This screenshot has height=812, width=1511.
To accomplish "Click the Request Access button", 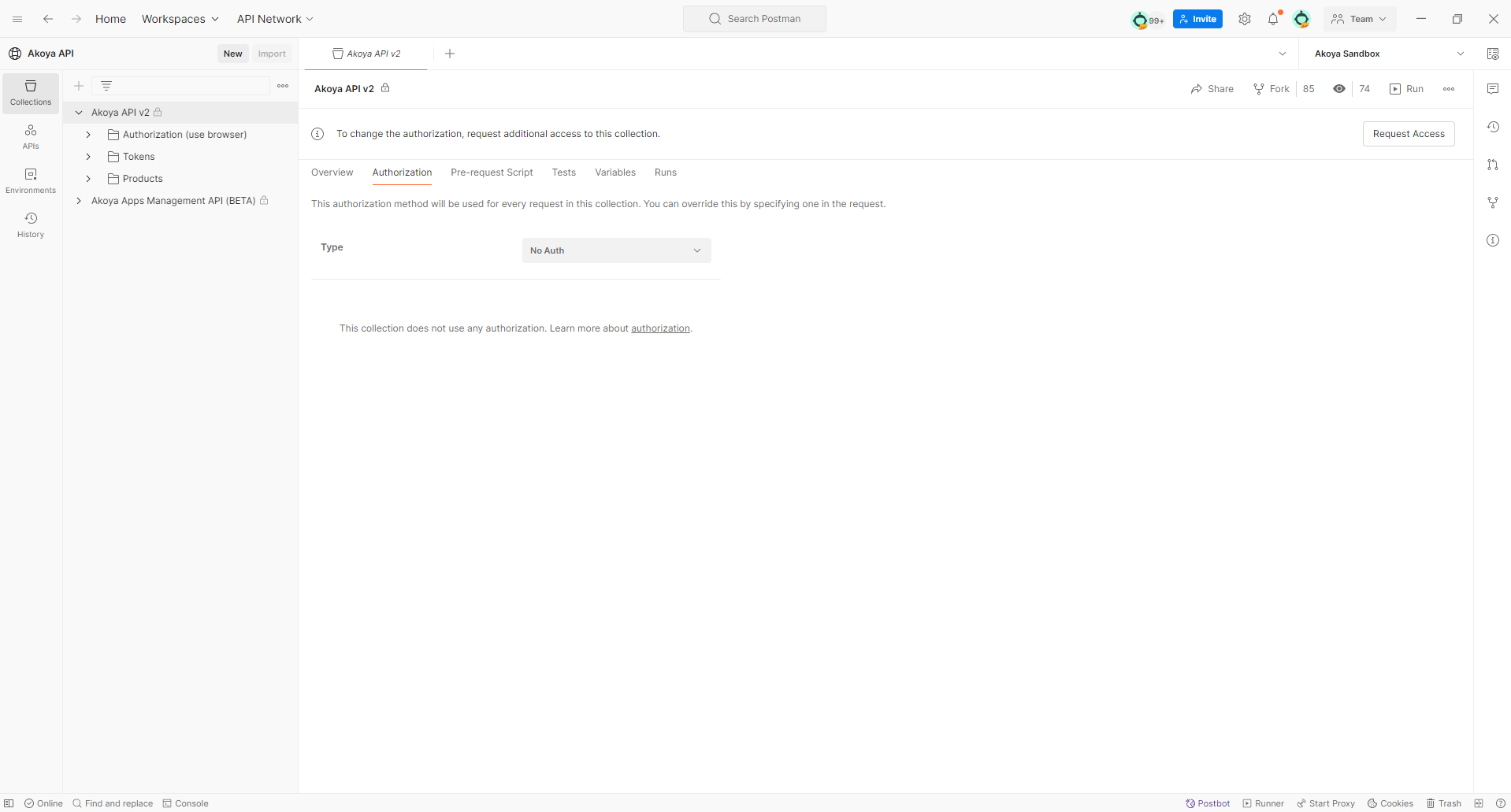I will point(1409,134).
